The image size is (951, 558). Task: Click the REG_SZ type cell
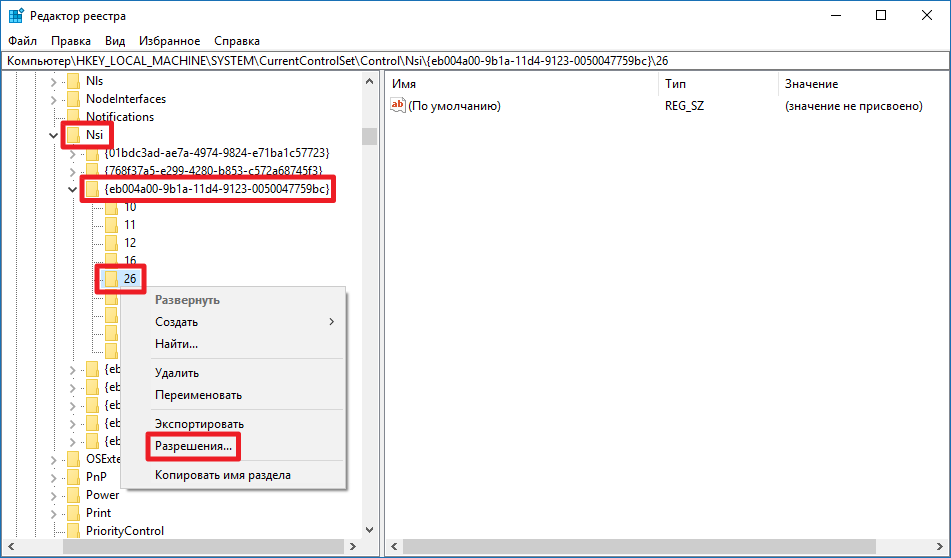[684, 106]
